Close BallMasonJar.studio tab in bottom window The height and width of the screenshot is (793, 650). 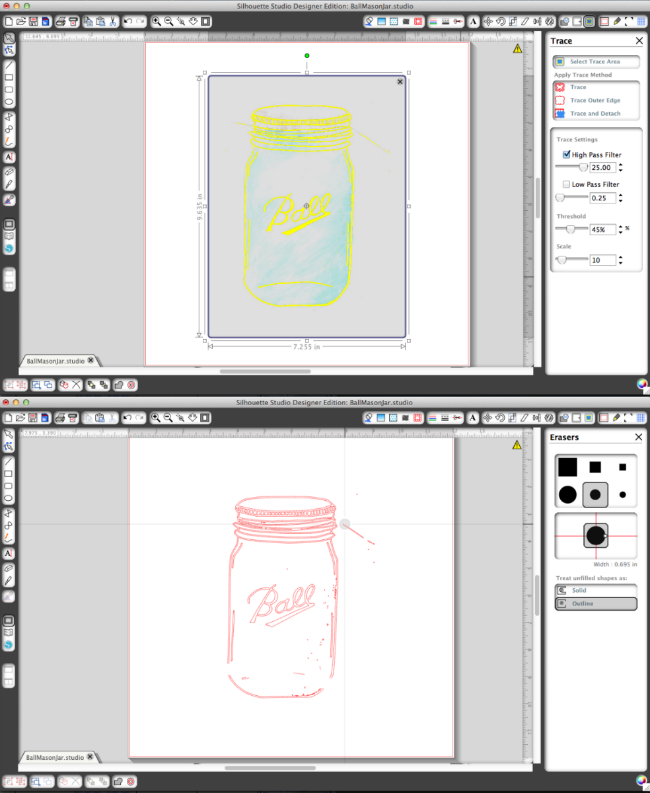coord(90,757)
